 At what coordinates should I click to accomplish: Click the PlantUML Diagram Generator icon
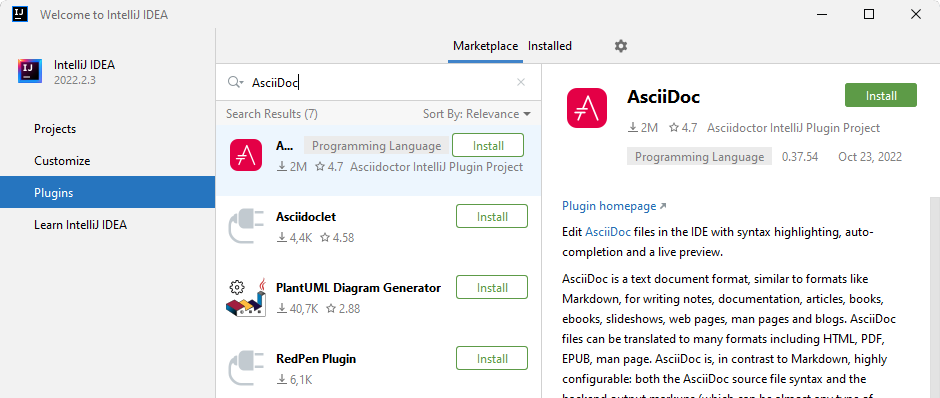(246, 297)
